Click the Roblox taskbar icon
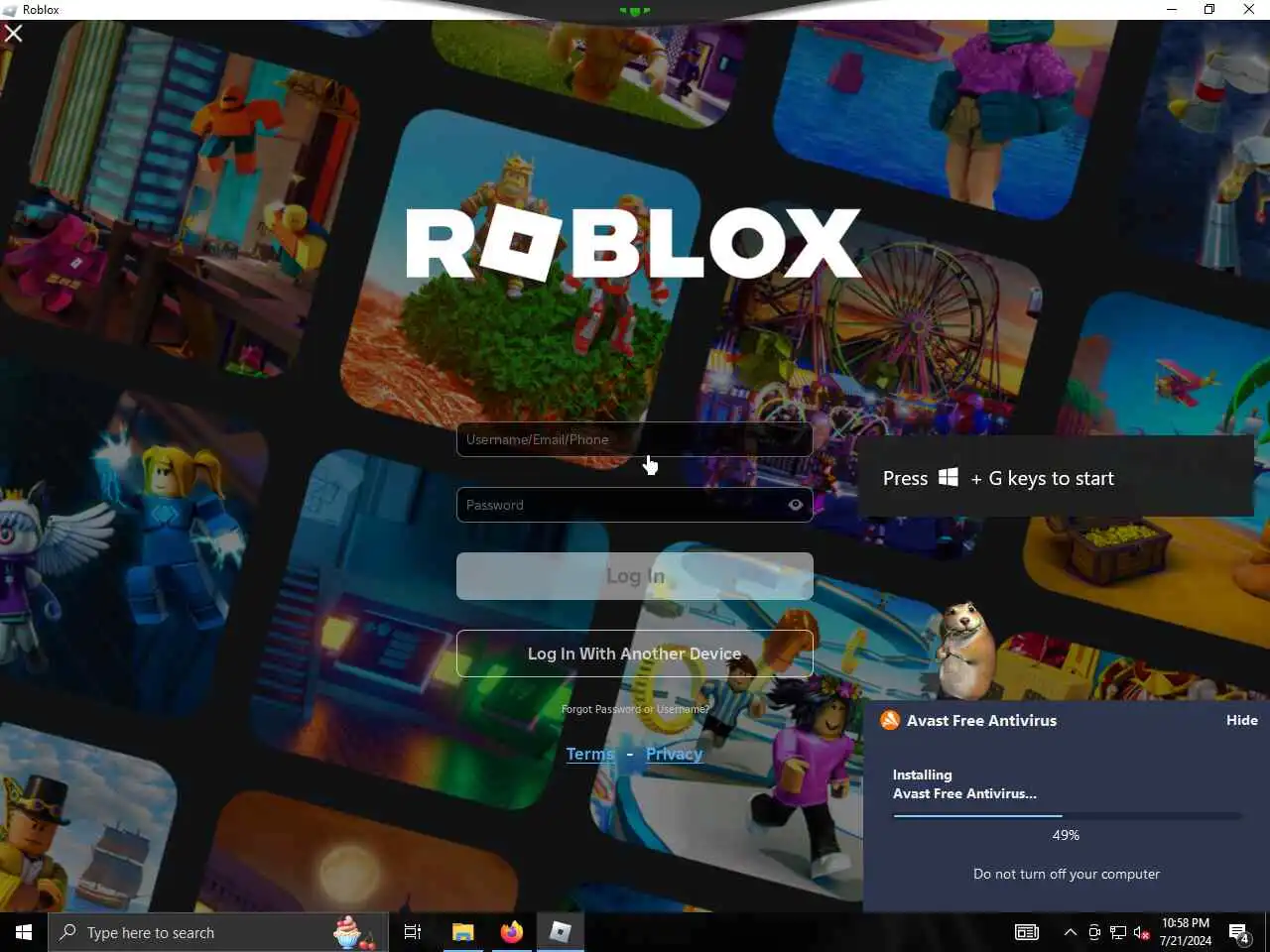The height and width of the screenshot is (952, 1270). 561,932
